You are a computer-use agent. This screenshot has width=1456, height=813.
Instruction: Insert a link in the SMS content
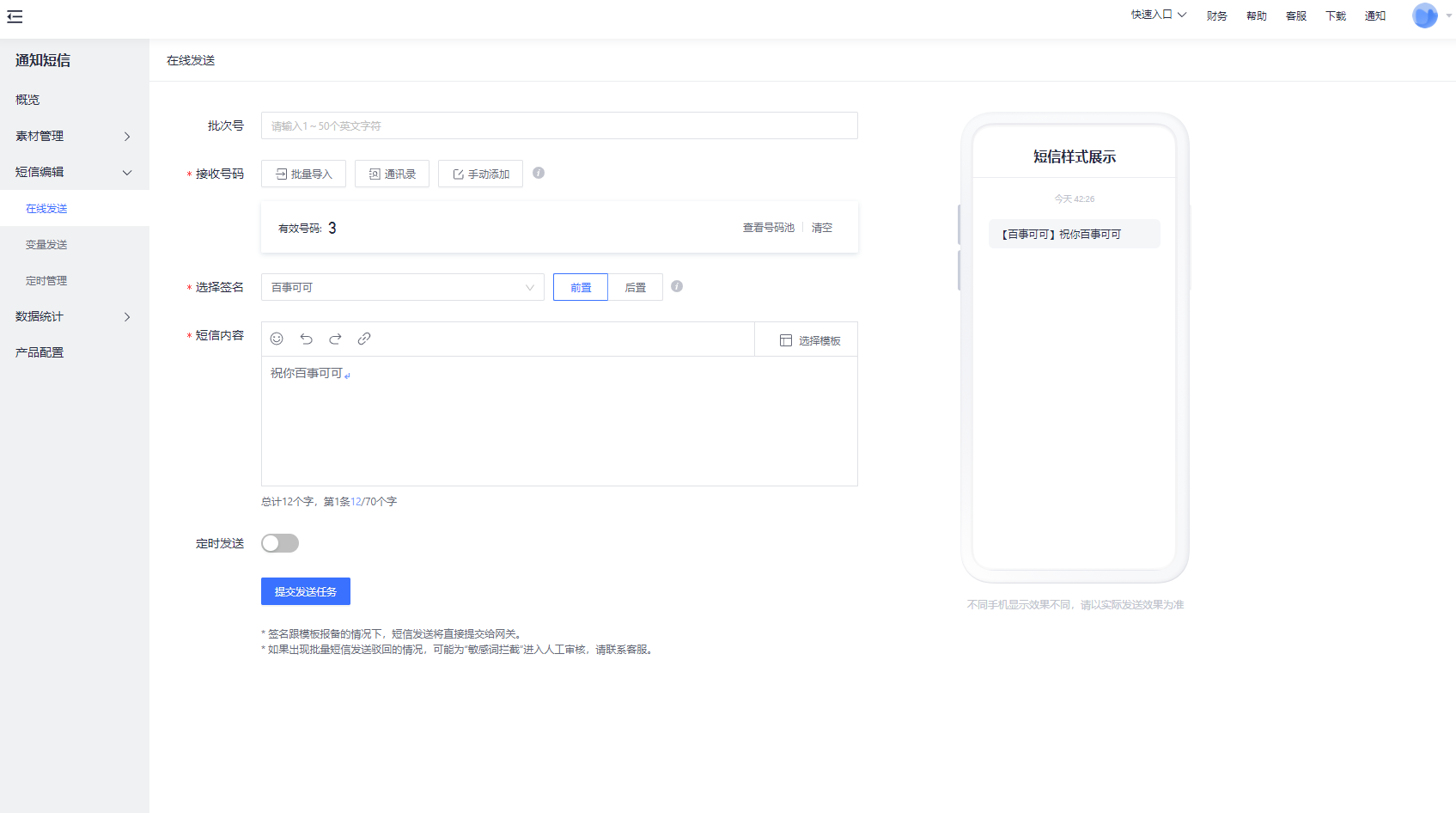(364, 339)
